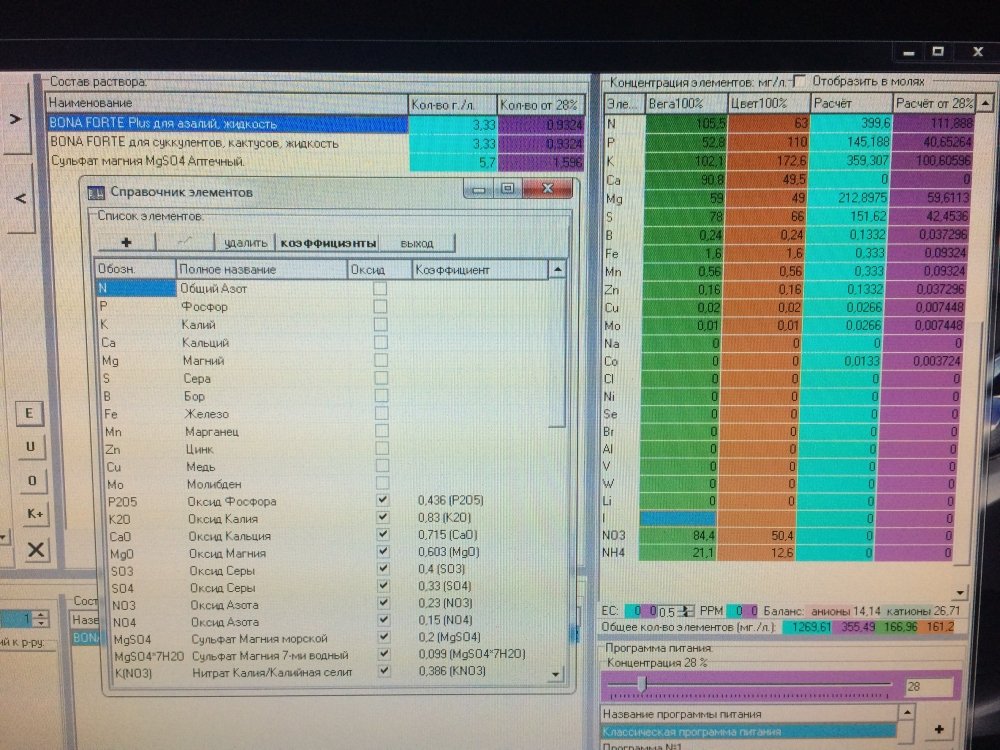Adjust the Концентрация 28% slider handle
Screen dimensions: 1000x750
(642, 684)
